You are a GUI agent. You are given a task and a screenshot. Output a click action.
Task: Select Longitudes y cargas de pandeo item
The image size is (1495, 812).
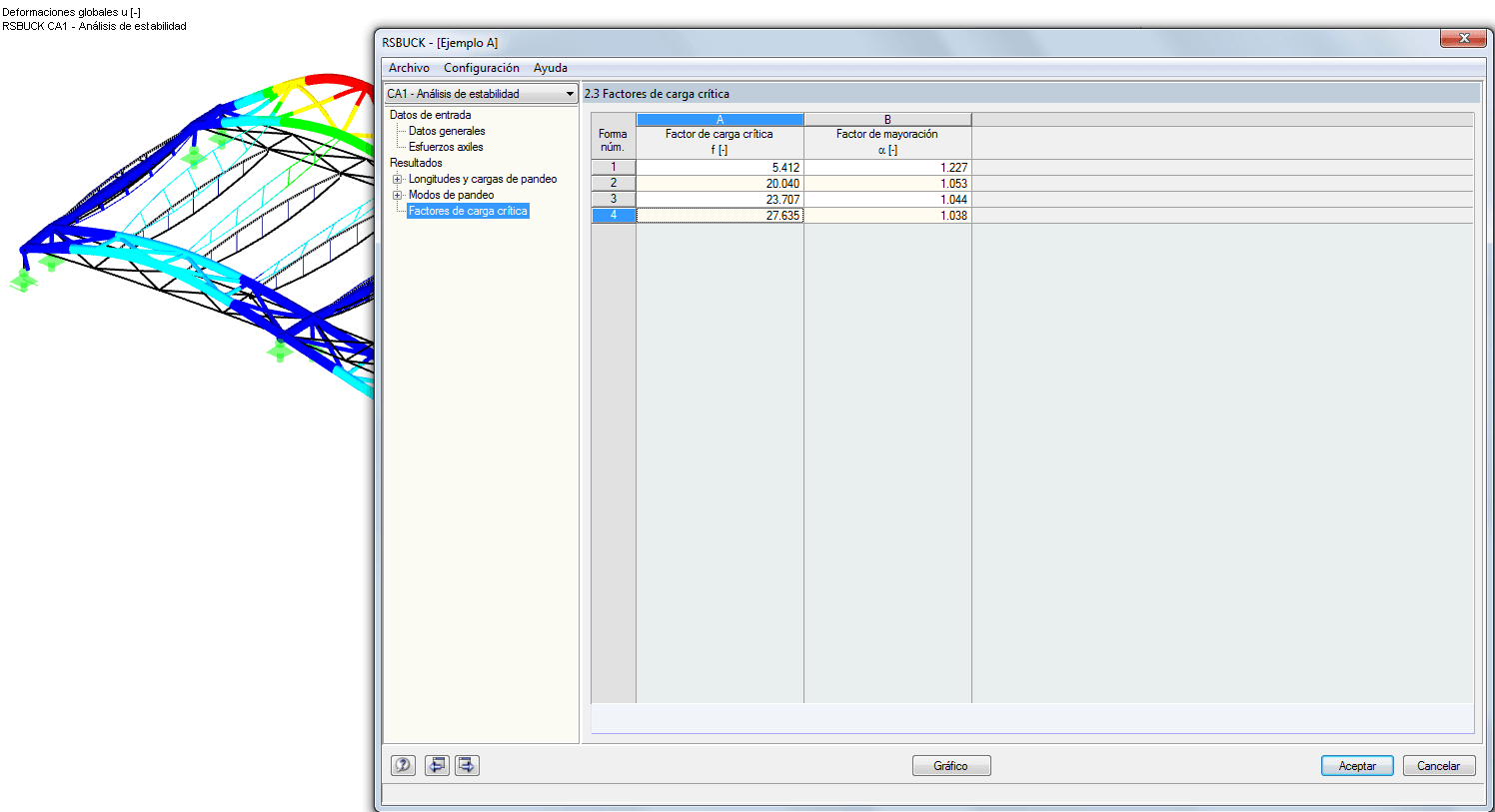tap(483, 179)
